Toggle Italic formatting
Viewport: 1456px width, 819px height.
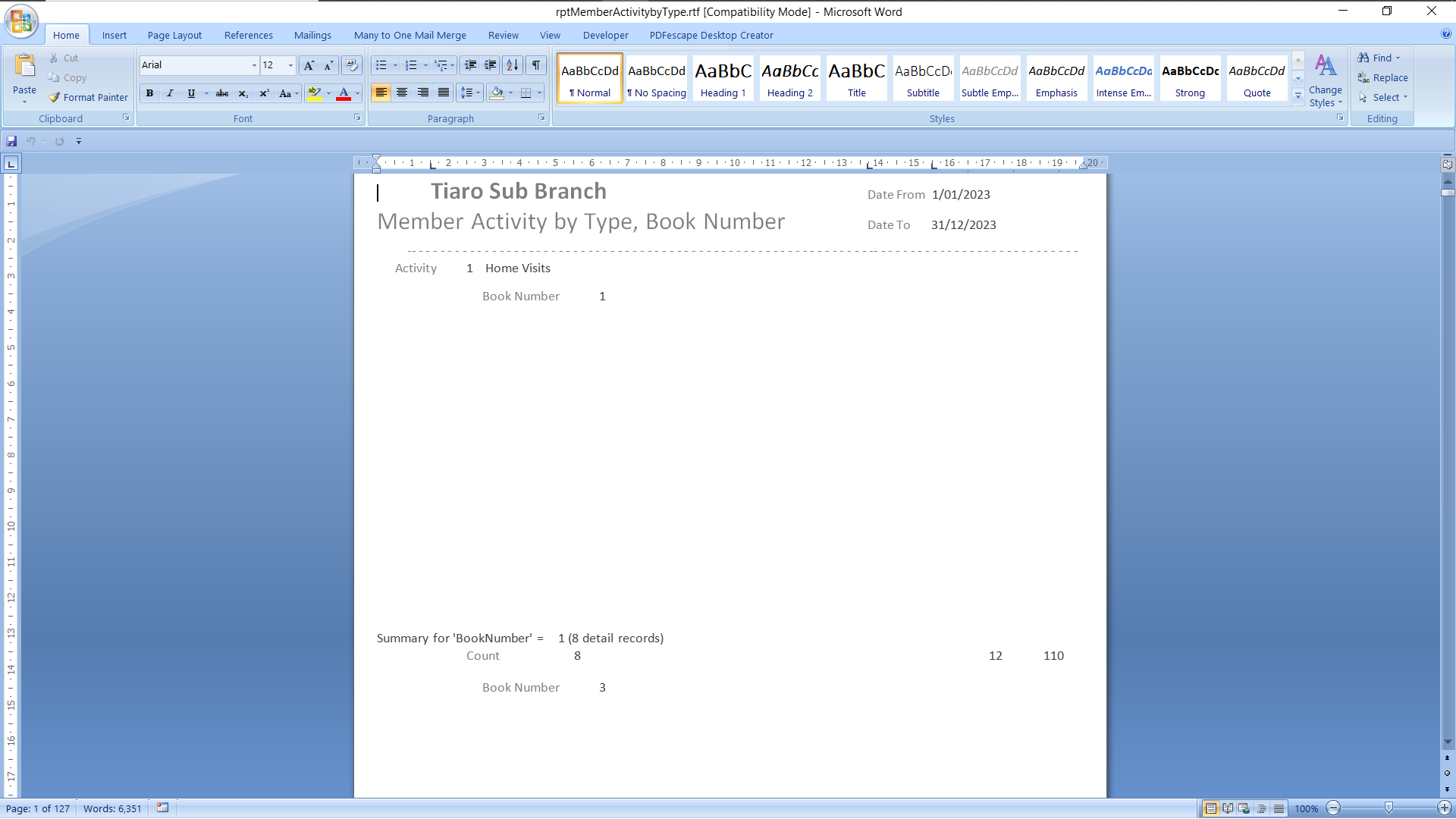coord(170,93)
